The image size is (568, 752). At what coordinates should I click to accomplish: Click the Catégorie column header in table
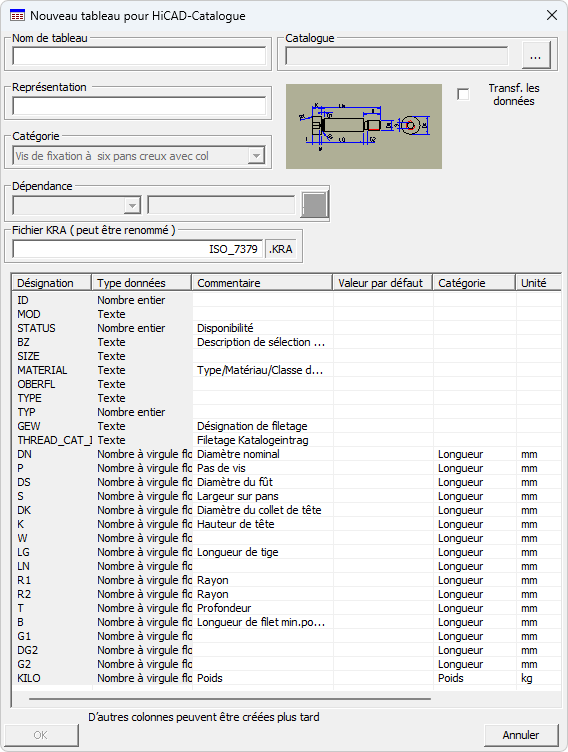[x=474, y=283]
